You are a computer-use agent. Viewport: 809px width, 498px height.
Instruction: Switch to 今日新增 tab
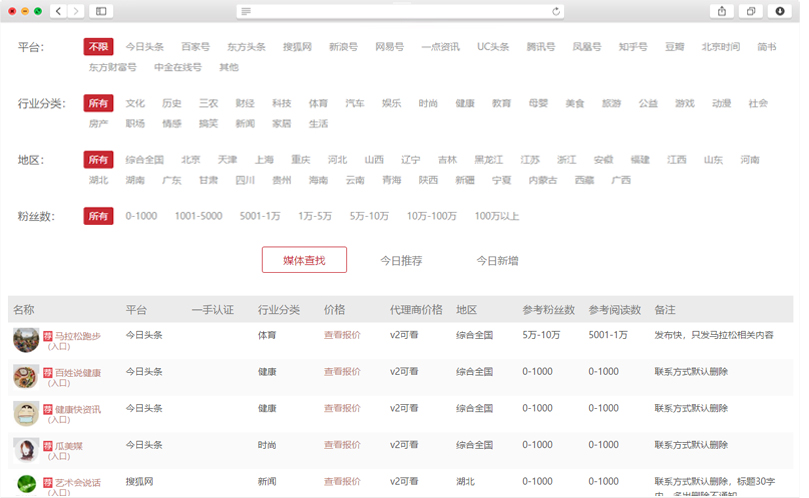click(497, 260)
